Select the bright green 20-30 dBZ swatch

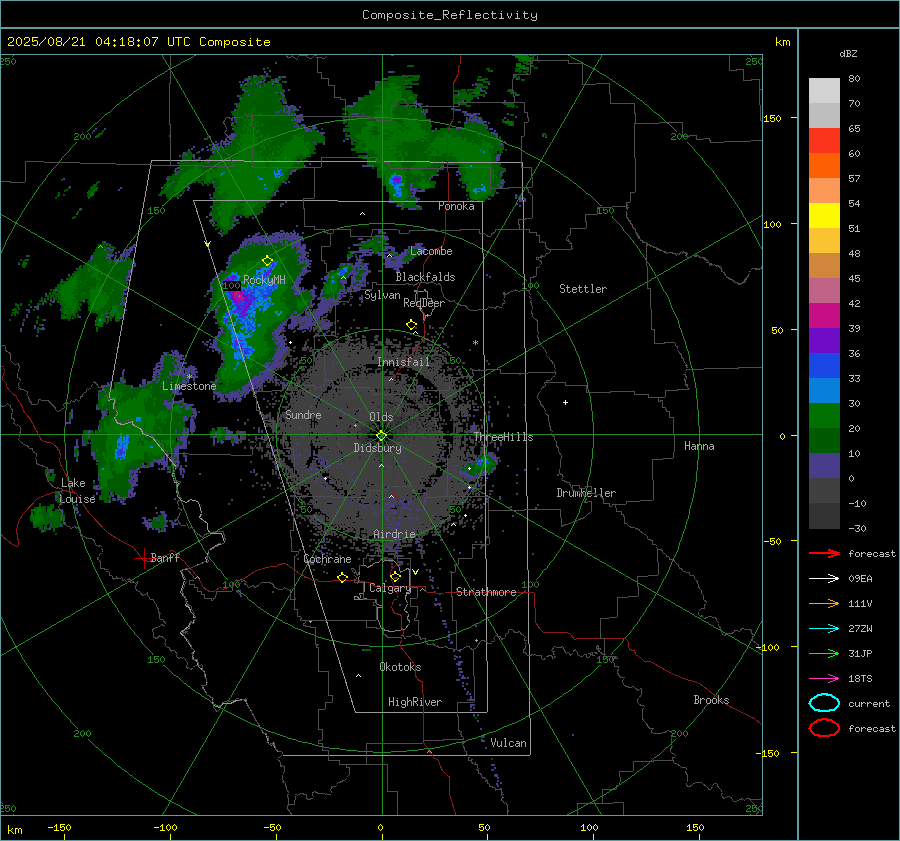pos(824,416)
